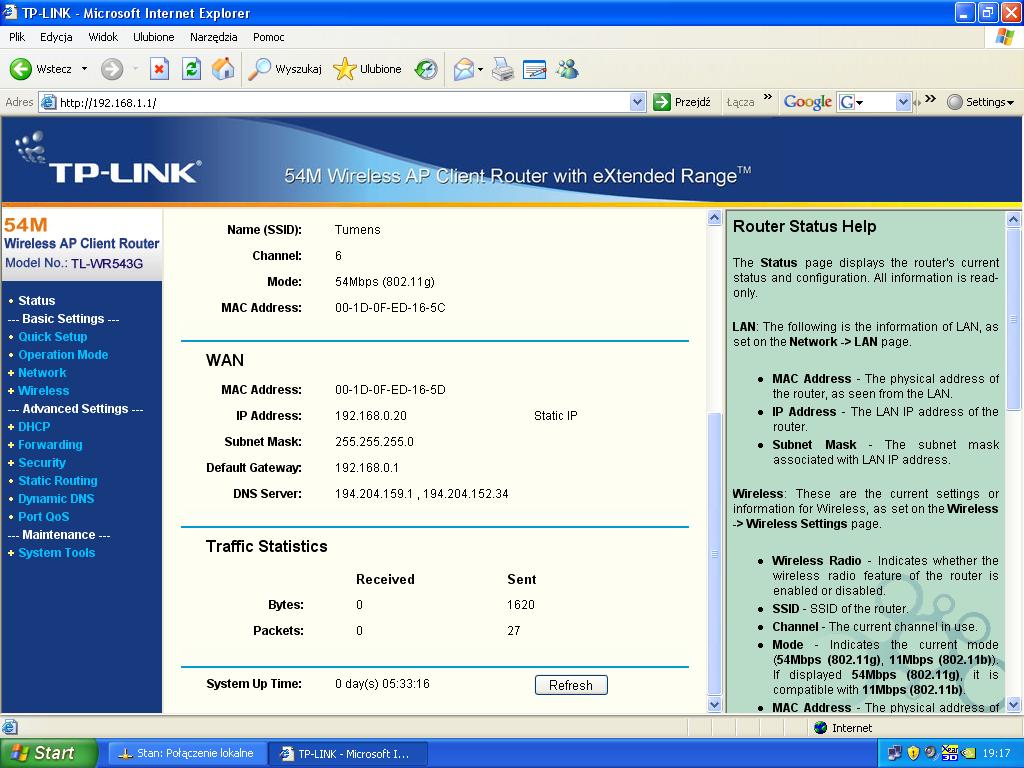The image size is (1024, 768).
Task: Go to the Home page icon
Action: [223, 69]
